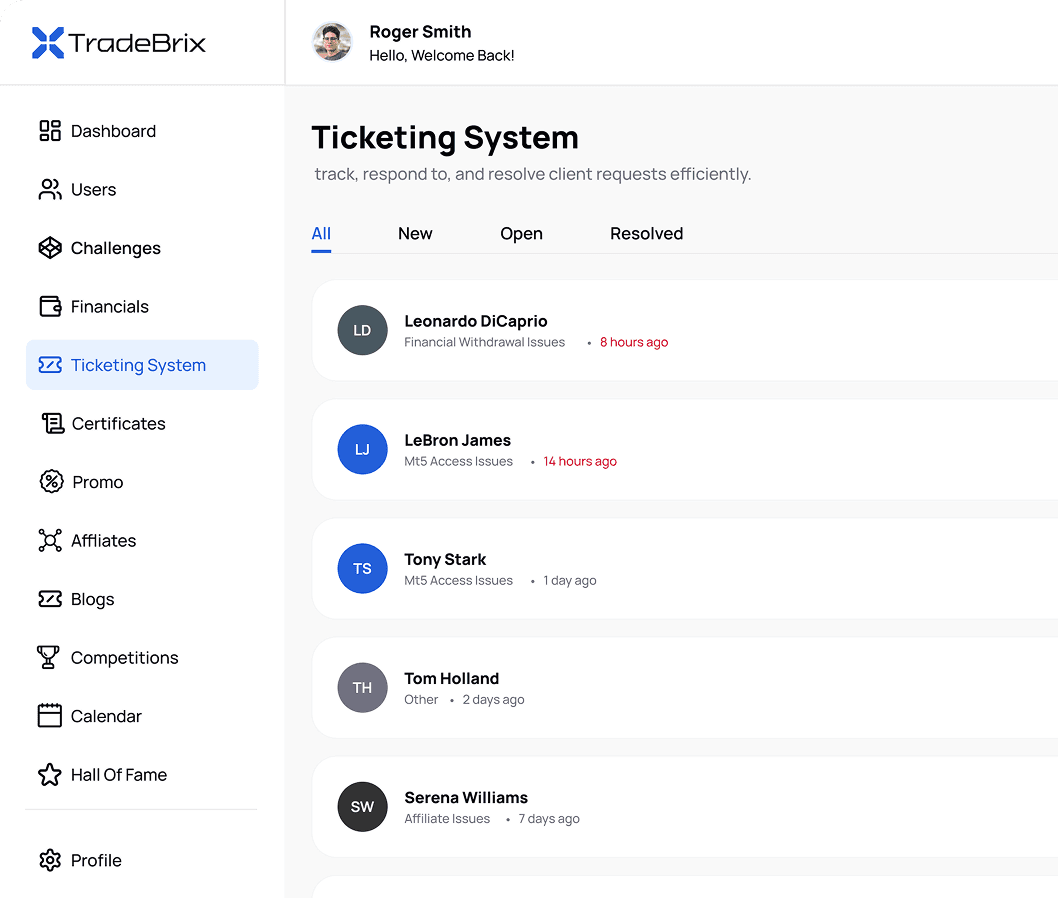This screenshot has width=1058, height=898.
Task: Click Serena Williams' SW avatar
Action: (362, 807)
